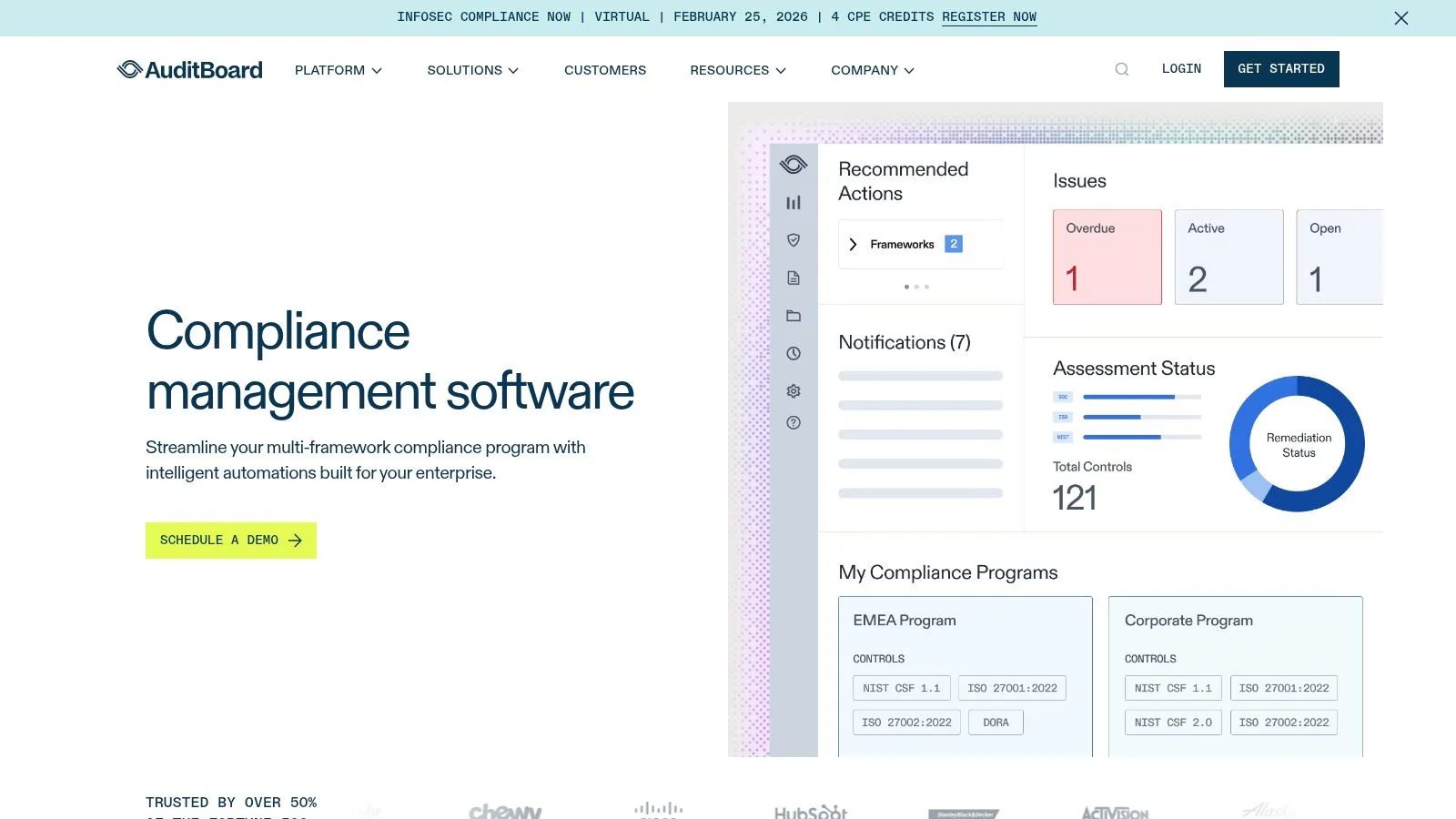Open the search magnifier in the header

coord(1121,68)
